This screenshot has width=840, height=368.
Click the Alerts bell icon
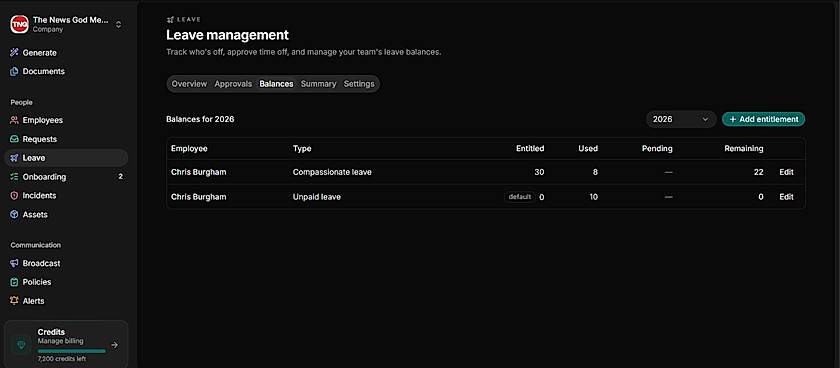(x=14, y=301)
